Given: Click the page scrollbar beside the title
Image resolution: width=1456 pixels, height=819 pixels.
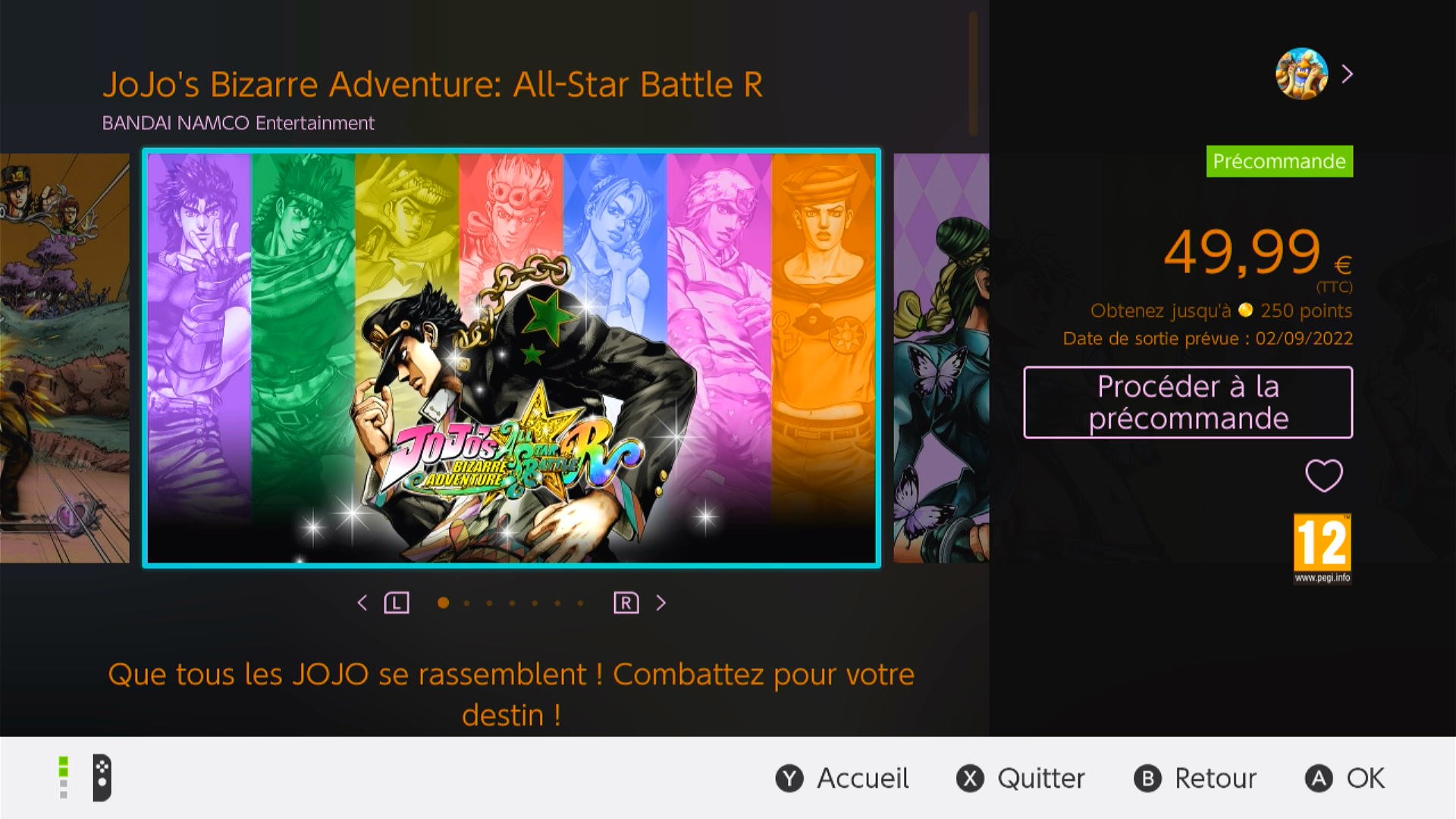Looking at the screenshot, I should click(973, 74).
